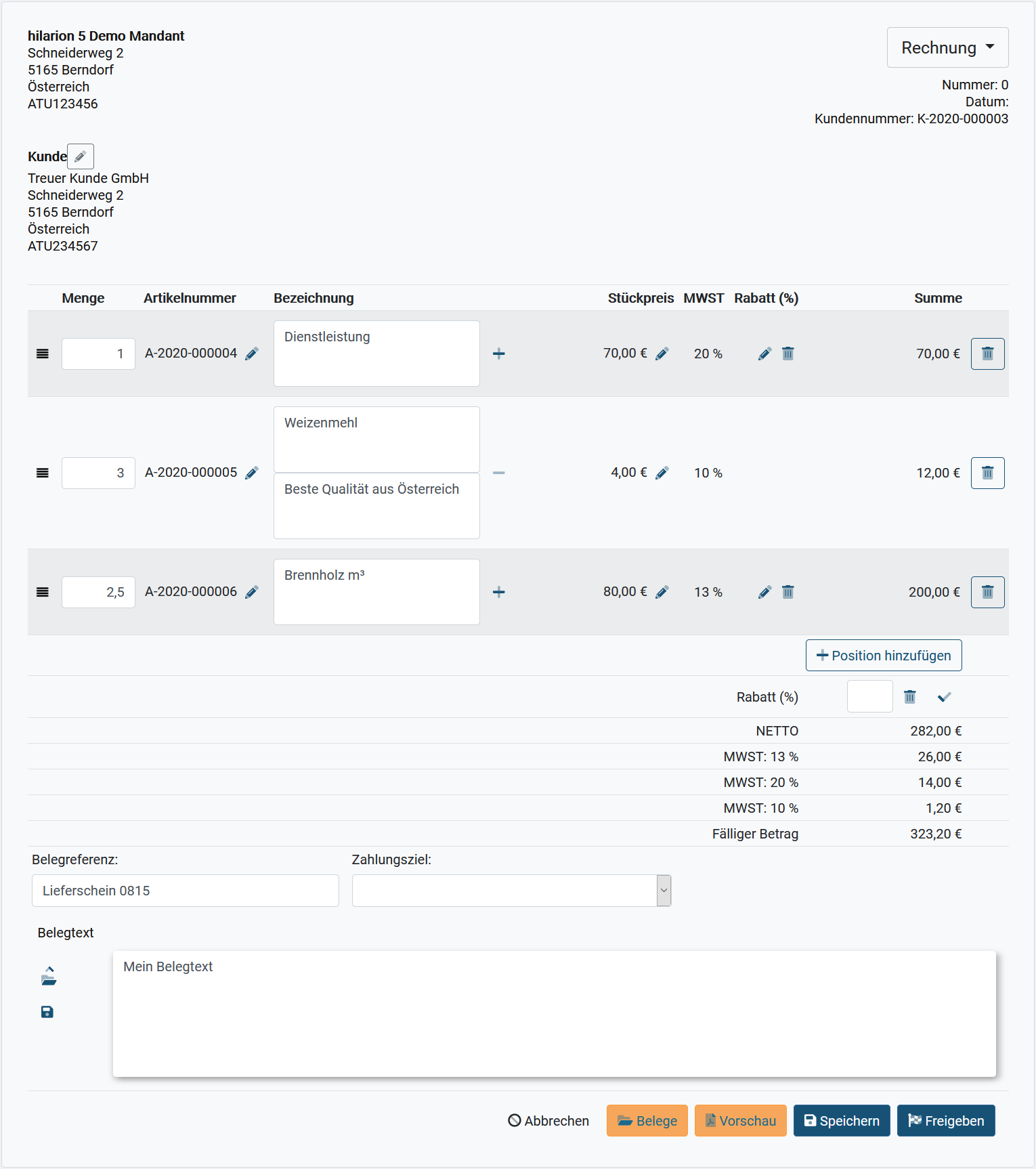Click Belegreferenz field with Lieferschein 0815
The height and width of the screenshot is (1169, 1036).
(186, 891)
